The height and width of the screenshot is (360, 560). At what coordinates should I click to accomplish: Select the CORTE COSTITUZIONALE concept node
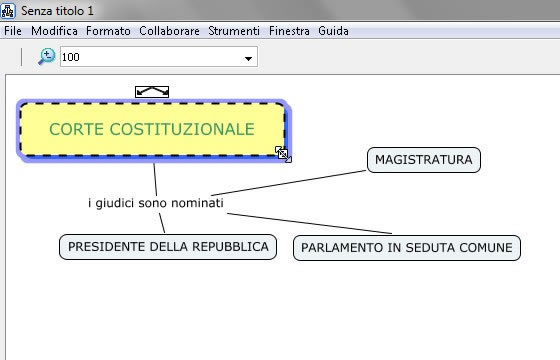click(x=152, y=129)
